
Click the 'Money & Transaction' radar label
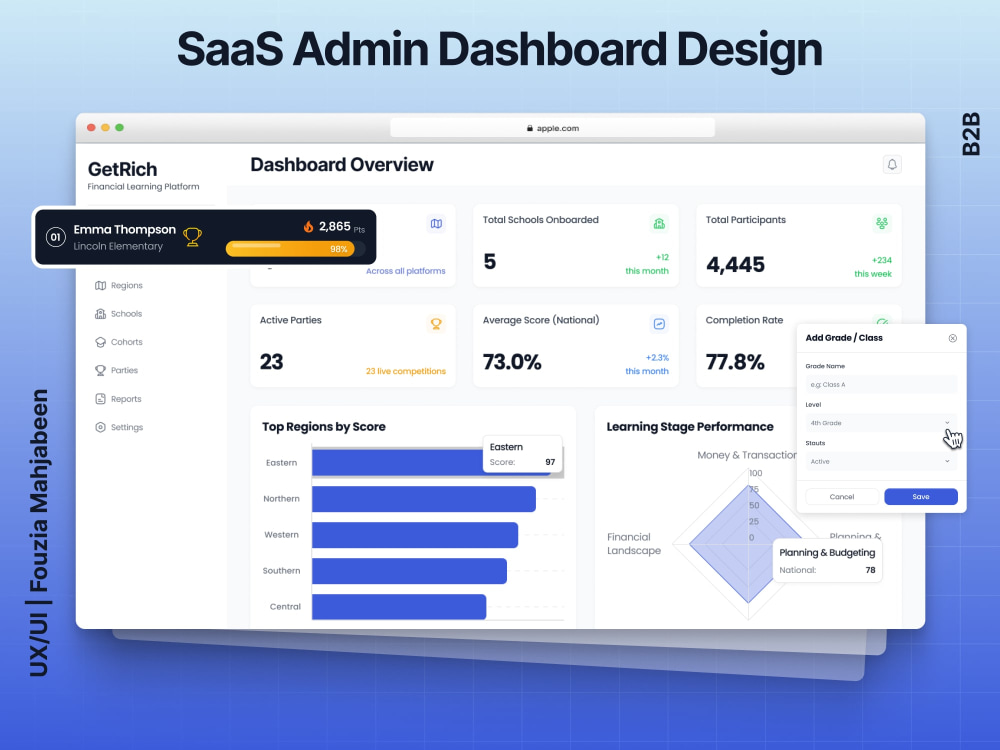click(747, 455)
